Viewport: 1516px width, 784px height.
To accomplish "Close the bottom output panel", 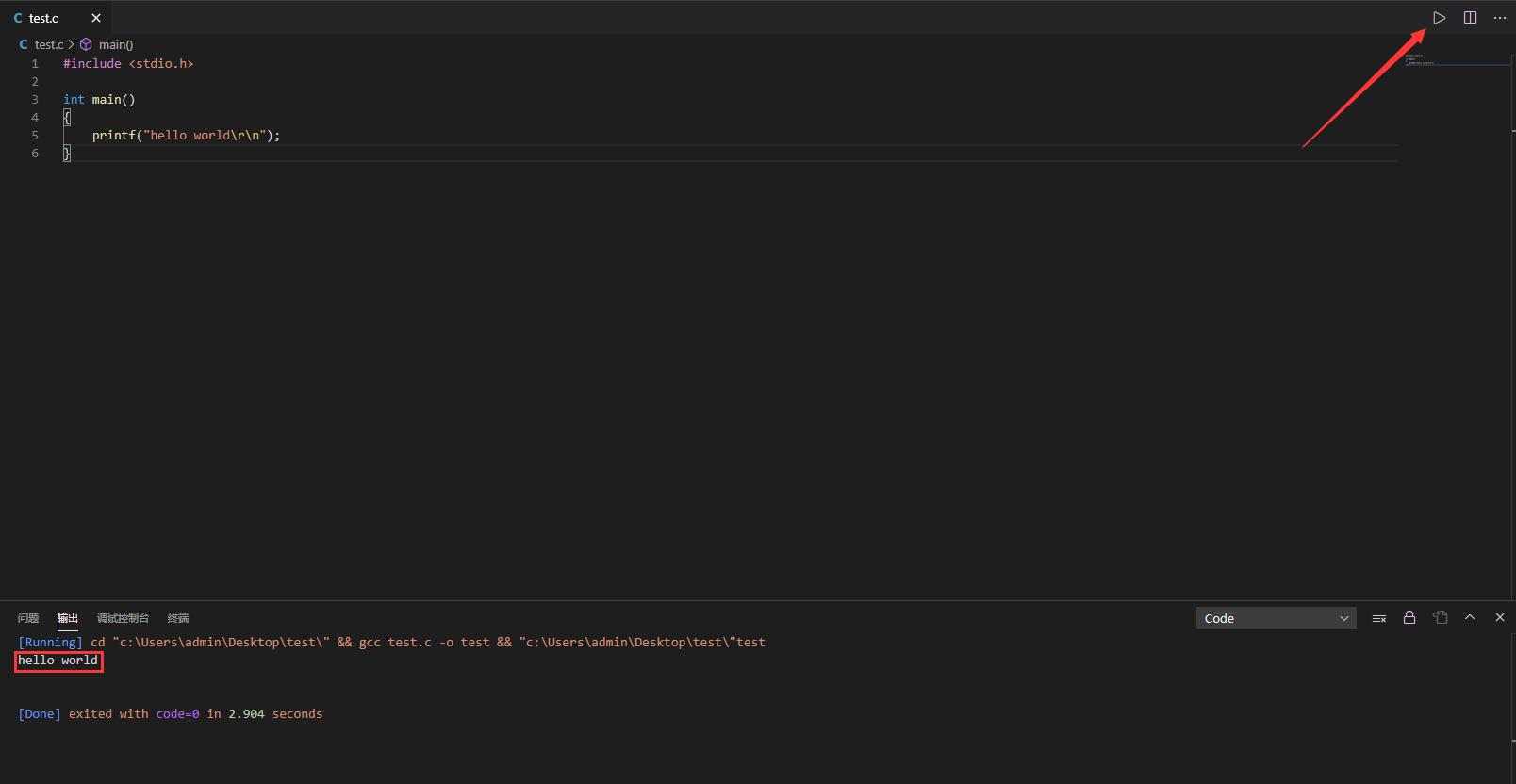I will point(1500,618).
